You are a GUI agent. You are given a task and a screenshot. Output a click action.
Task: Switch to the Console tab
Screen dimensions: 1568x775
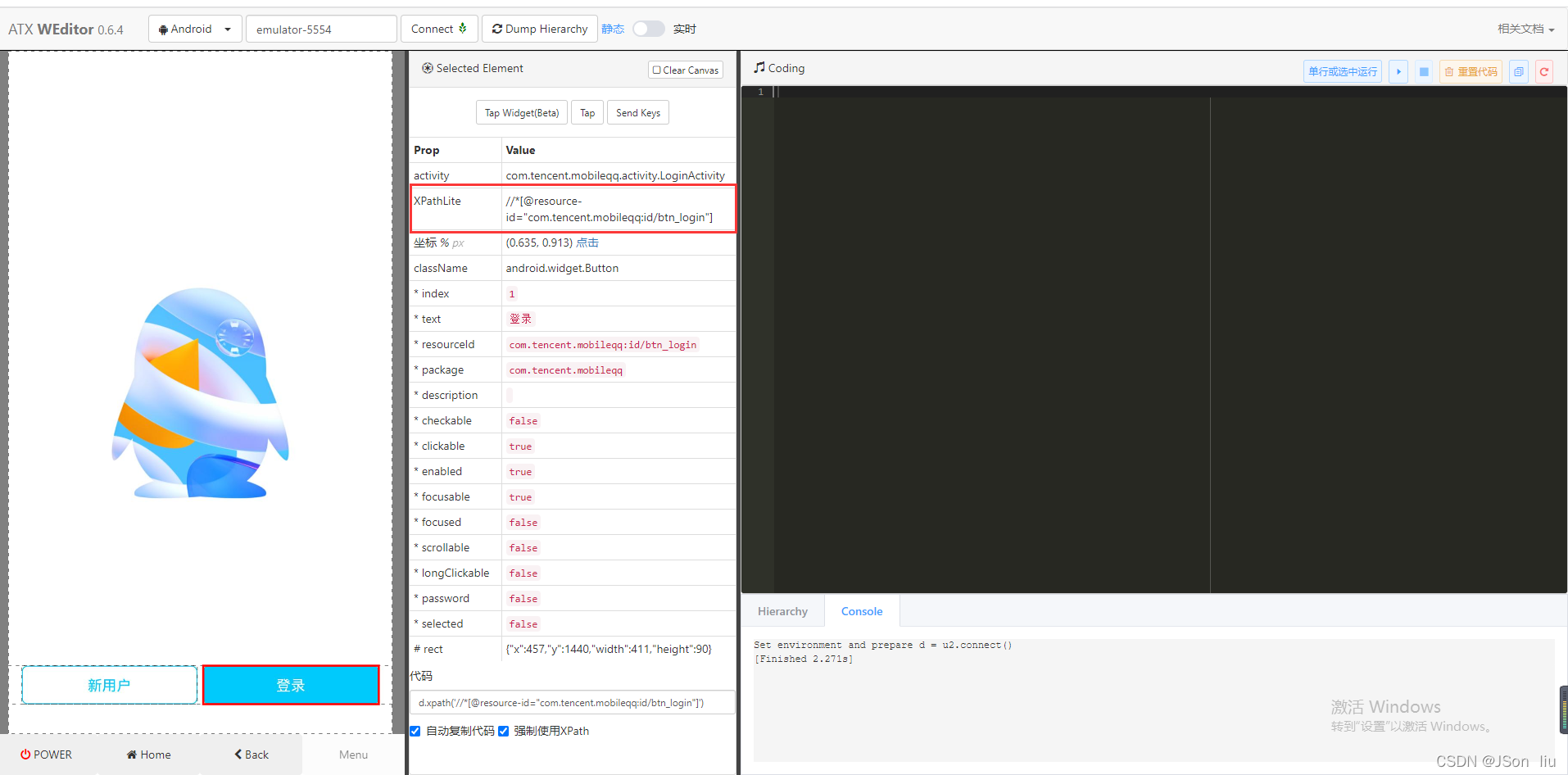pyautogui.click(x=862, y=611)
